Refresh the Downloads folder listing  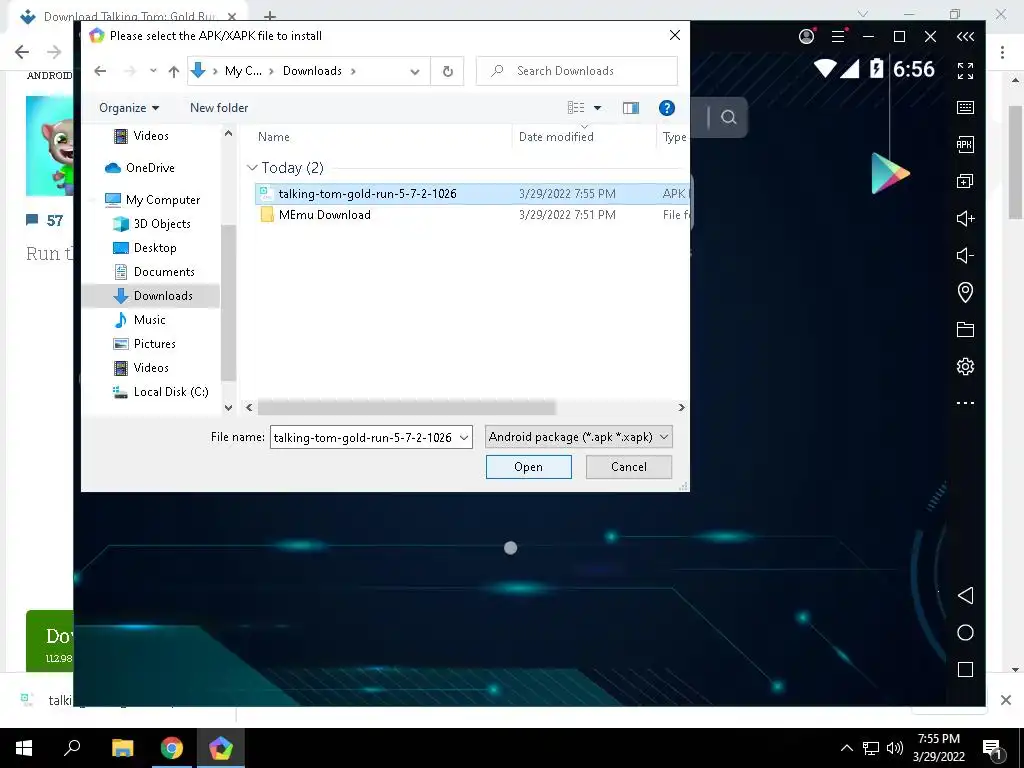[447, 71]
